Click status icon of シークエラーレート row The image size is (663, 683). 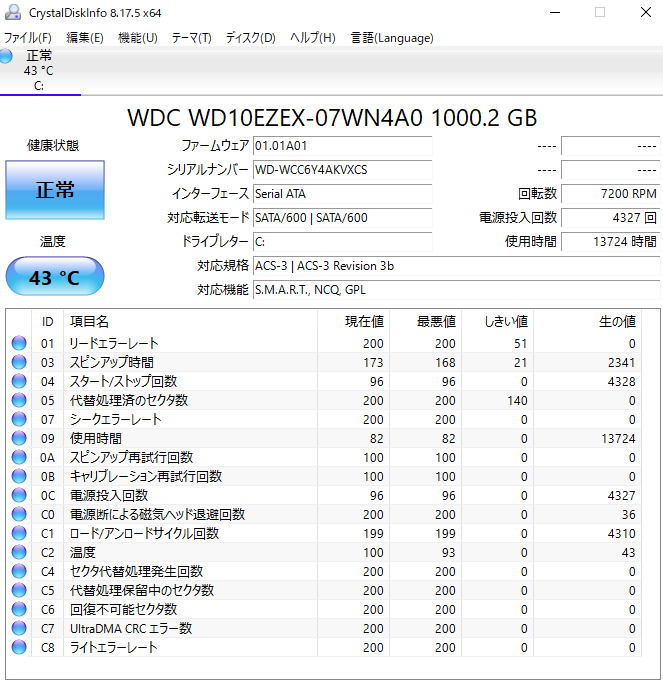[19, 419]
